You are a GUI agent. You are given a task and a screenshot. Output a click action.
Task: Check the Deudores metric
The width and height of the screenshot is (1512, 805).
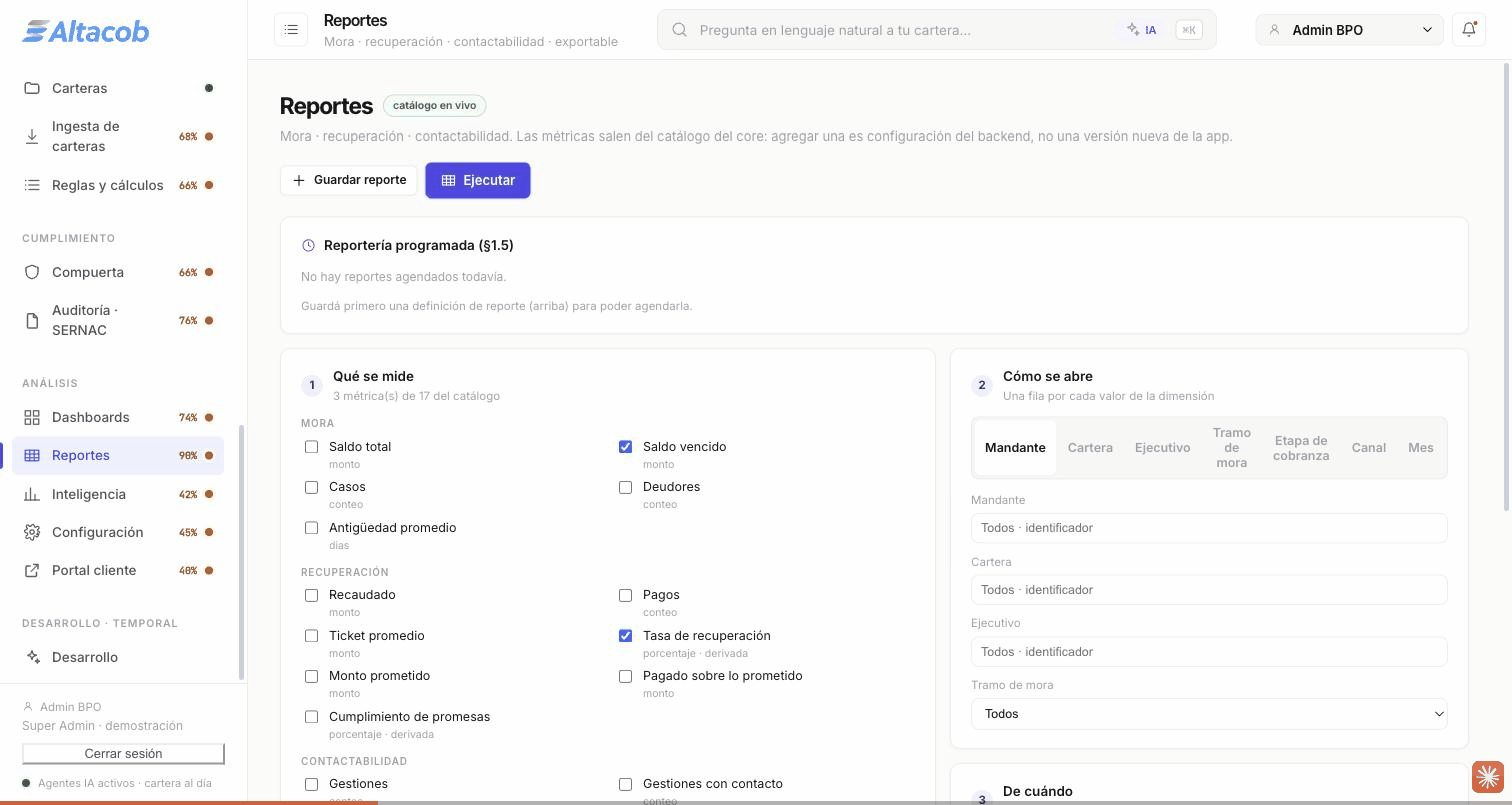click(x=626, y=487)
